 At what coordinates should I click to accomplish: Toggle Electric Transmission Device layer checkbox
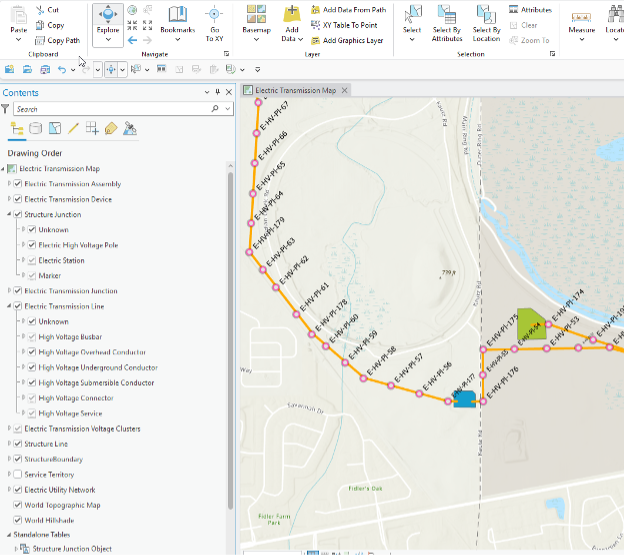point(18,199)
